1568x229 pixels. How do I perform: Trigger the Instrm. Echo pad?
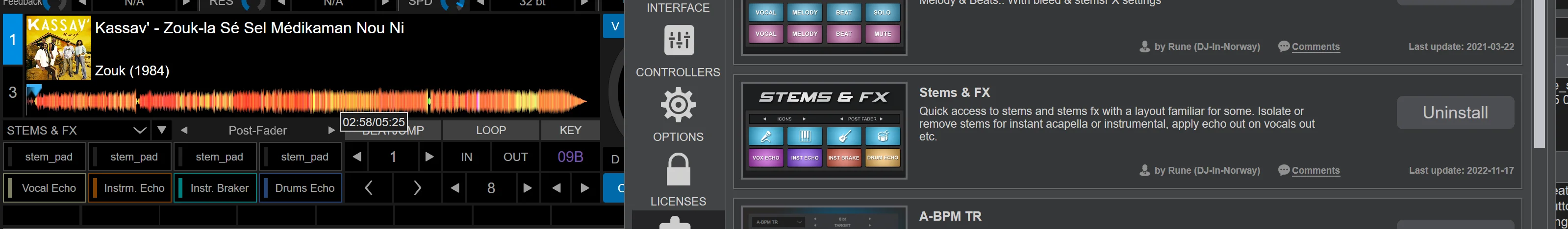pos(129,188)
